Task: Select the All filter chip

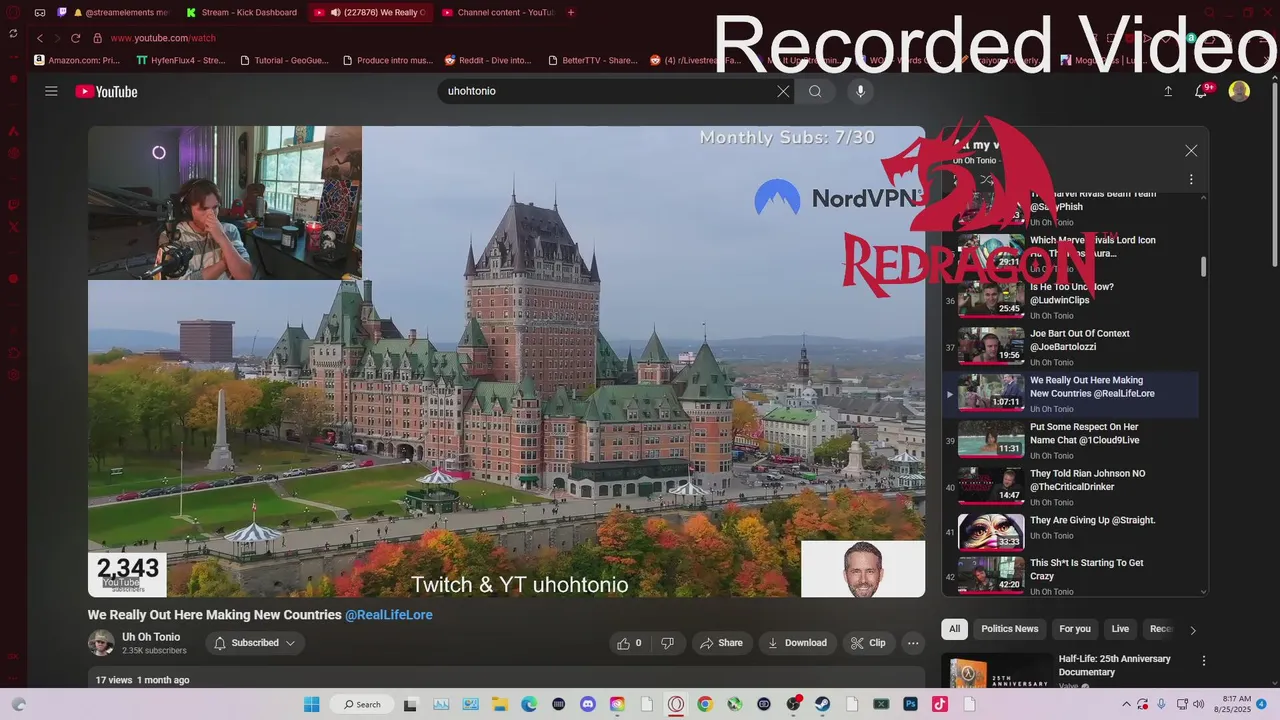Action: (954, 629)
